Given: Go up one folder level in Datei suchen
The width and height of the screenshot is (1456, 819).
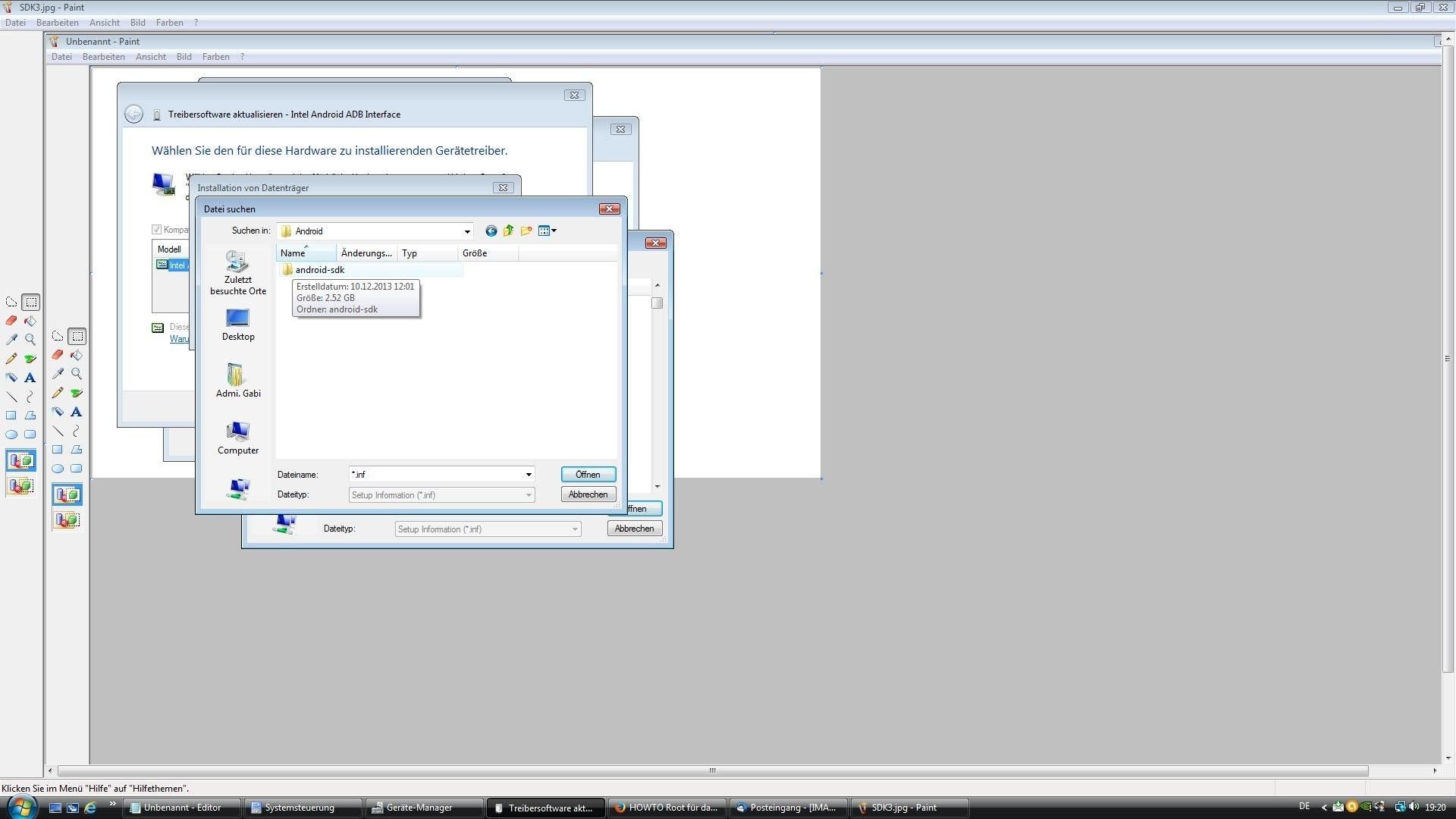Looking at the screenshot, I should [509, 231].
